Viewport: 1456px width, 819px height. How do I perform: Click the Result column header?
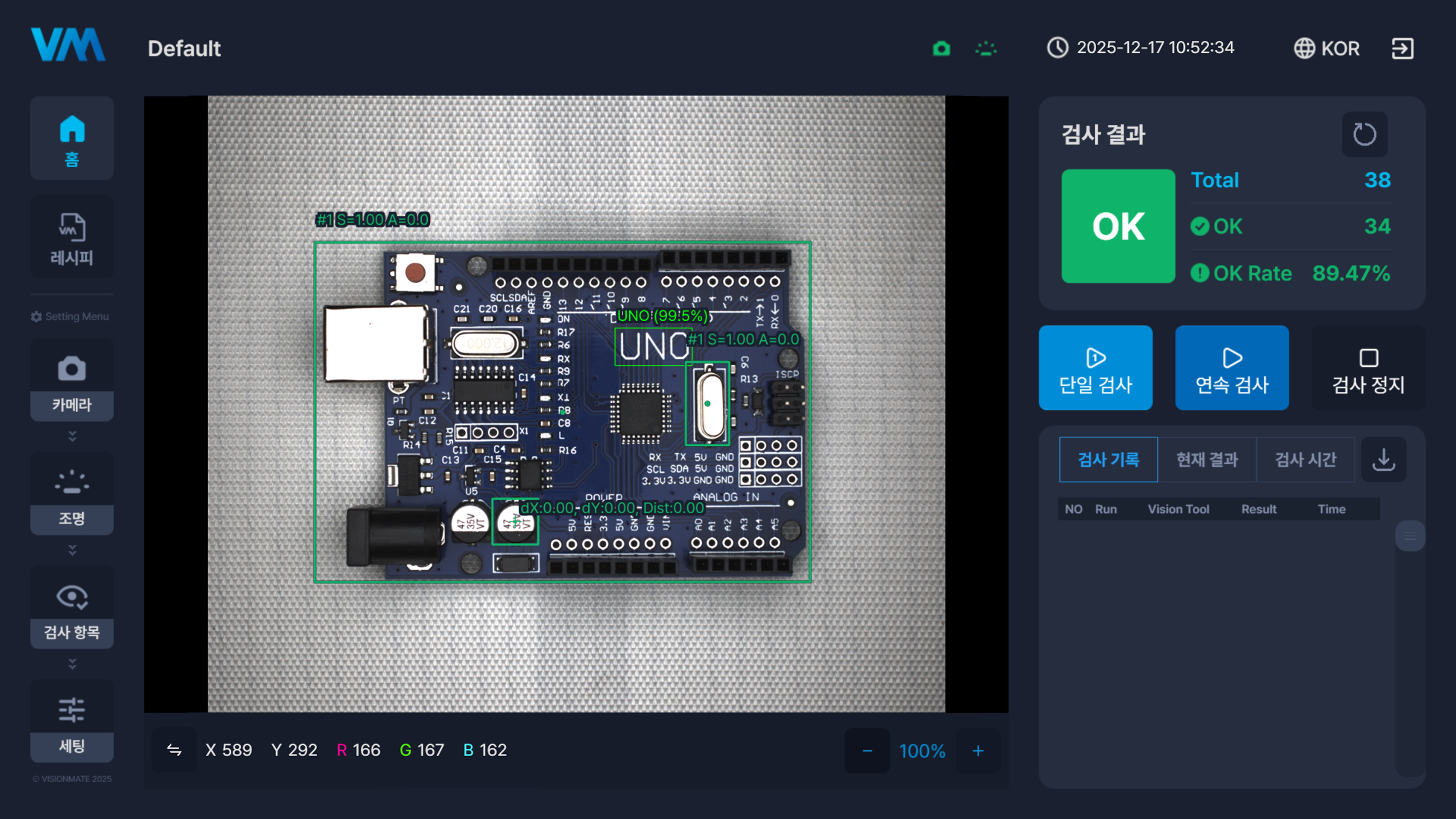click(x=1259, y=509)
